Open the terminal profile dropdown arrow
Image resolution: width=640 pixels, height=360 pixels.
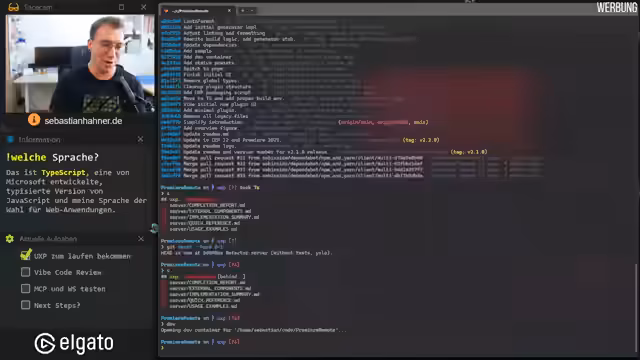tap(252, 11)
